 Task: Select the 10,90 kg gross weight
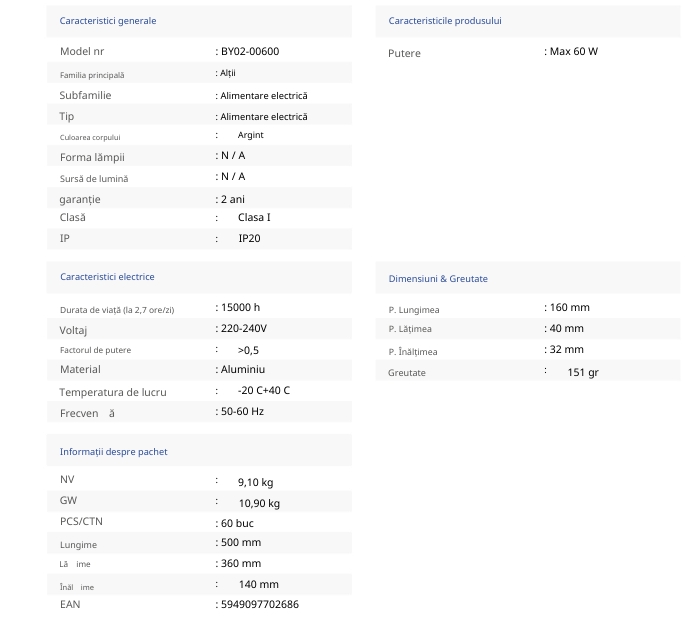[259, 503]
